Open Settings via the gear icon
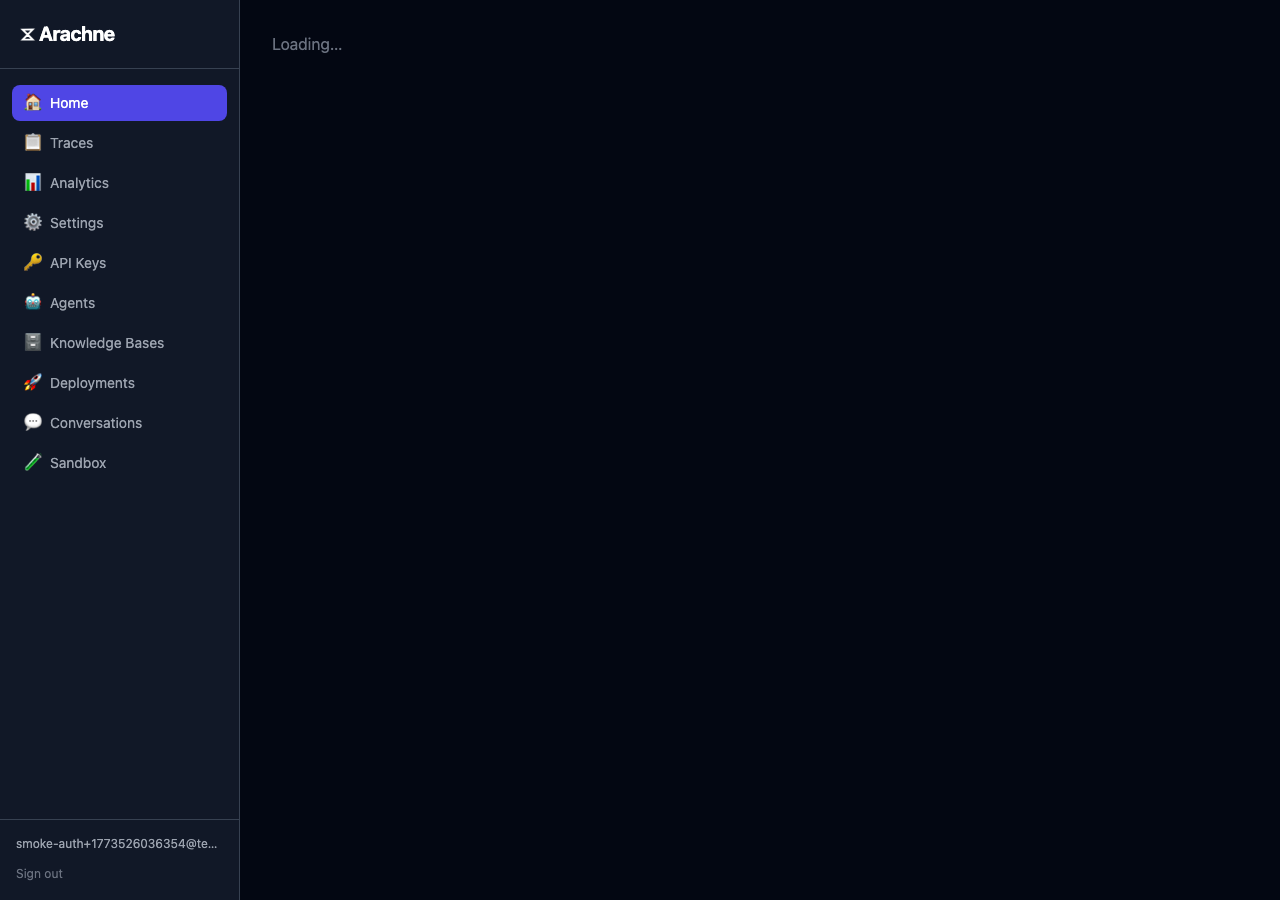 point(32,222)
